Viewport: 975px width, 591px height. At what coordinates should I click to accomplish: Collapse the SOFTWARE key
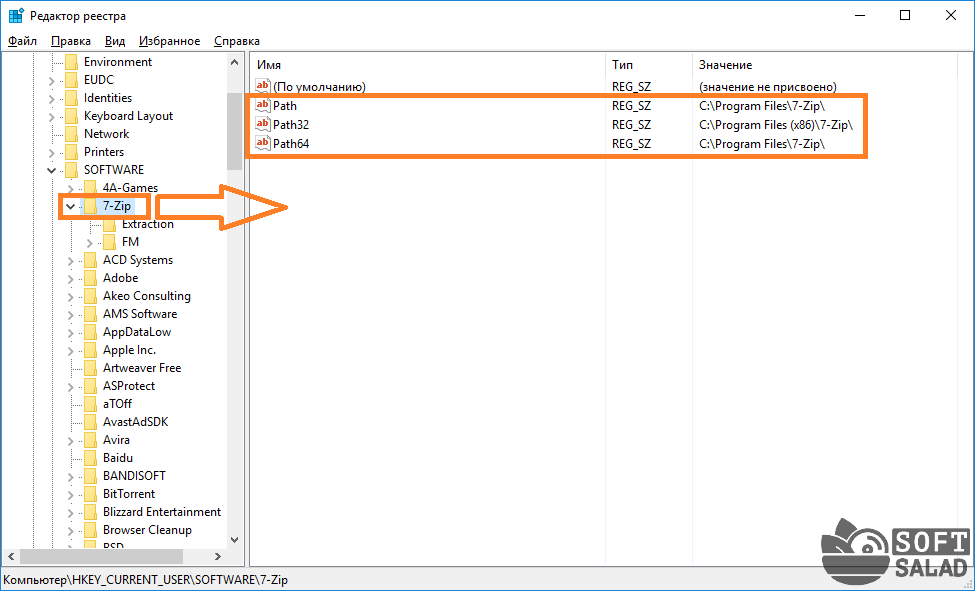click(x=52, y=170)
